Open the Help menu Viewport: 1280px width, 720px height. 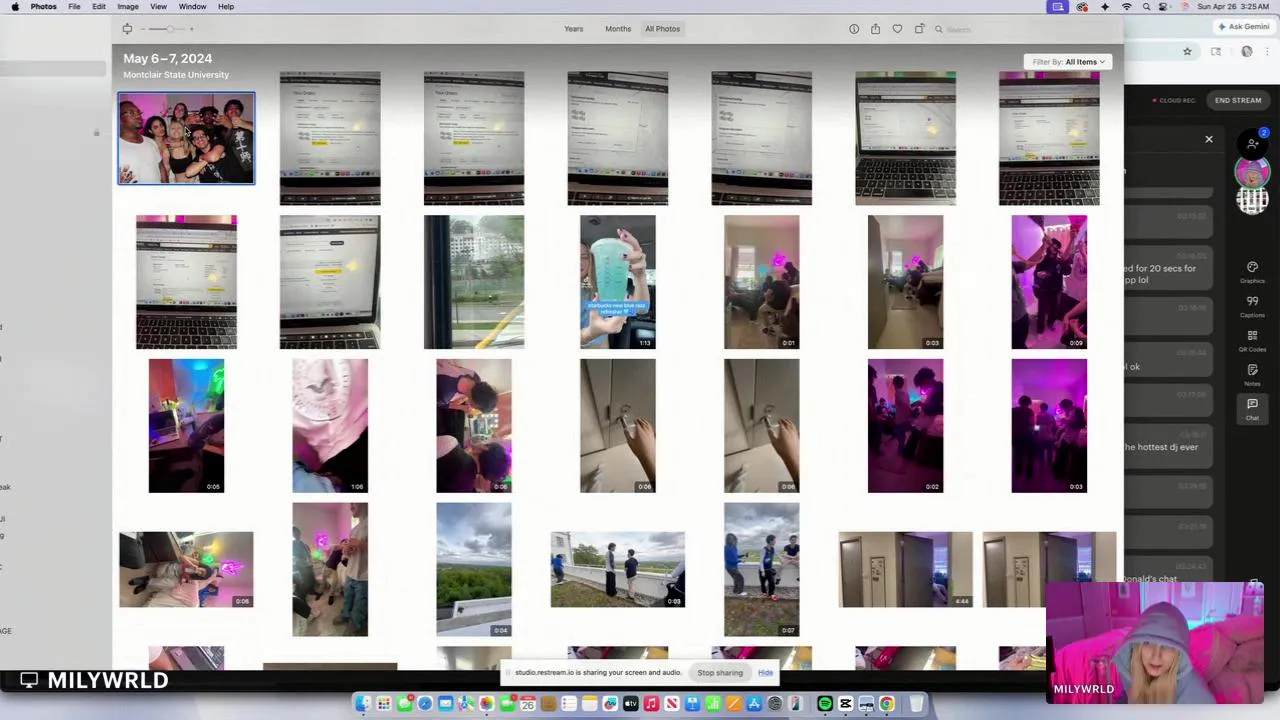coord(226,7)
